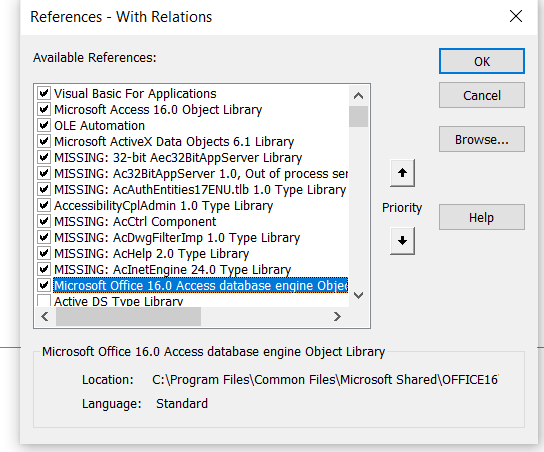Check the Active DS Type Library checkbox
Image resolution: width=544 pixels, height=452 pixels.
tap(44, 300)
